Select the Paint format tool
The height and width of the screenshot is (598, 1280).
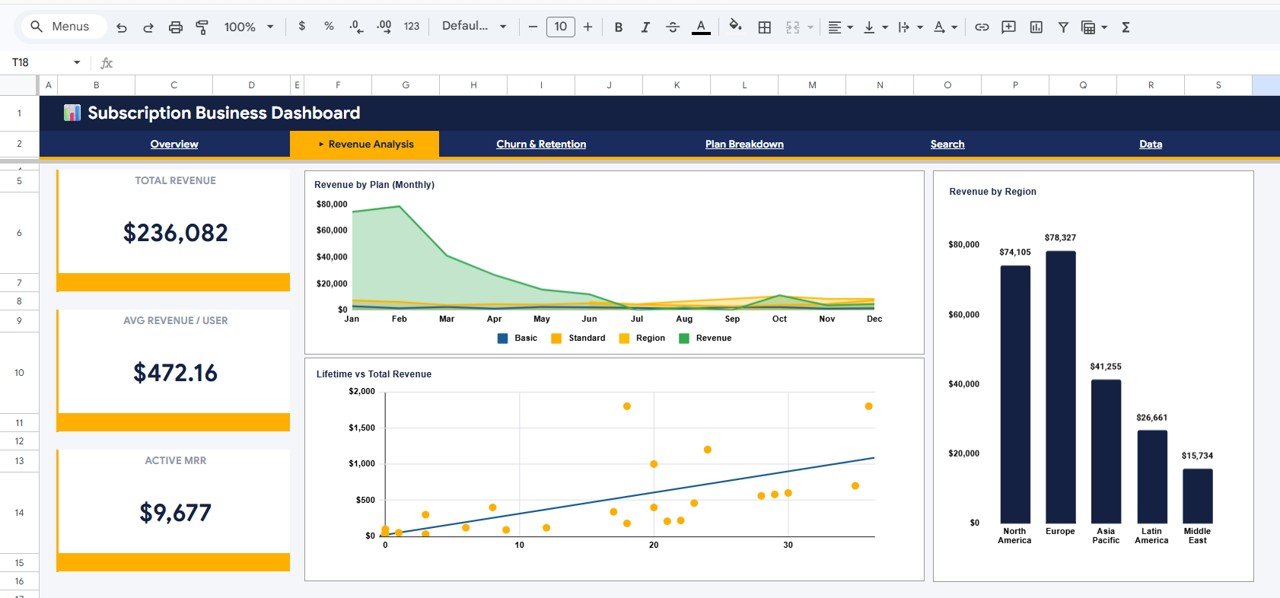(x=201, y=27)
